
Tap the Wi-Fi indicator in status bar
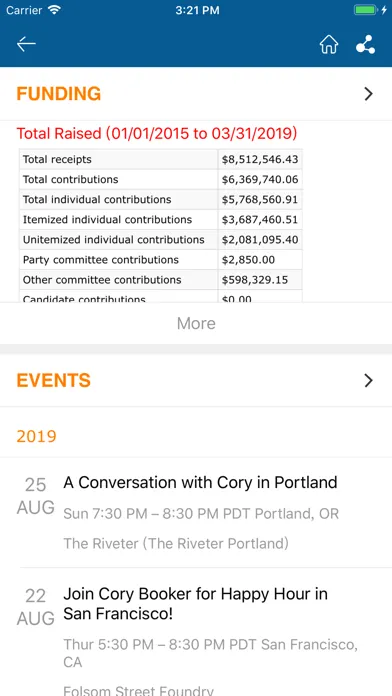pyautogui.click(x=55, y=10)
